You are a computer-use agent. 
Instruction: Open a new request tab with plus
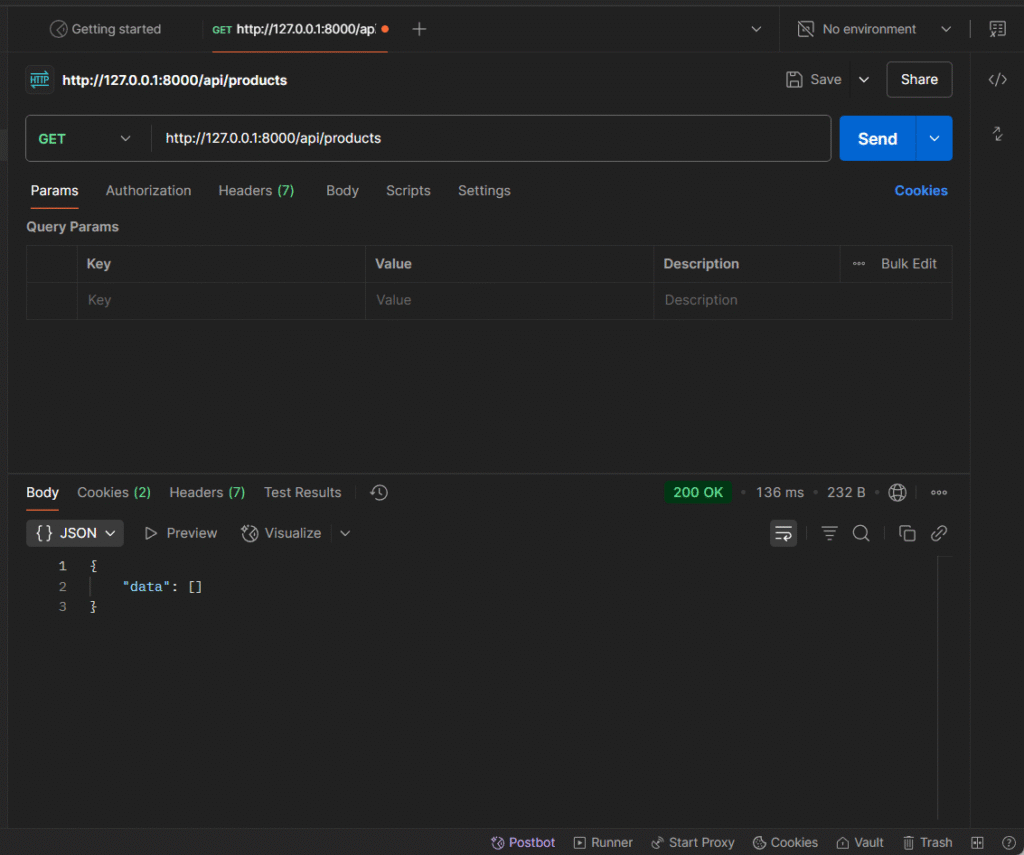click(419, 29)
